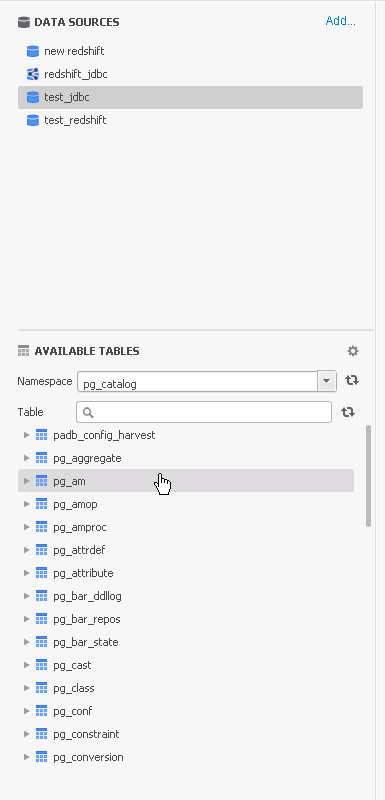Expand the pg_conf table

click(27, 711)
